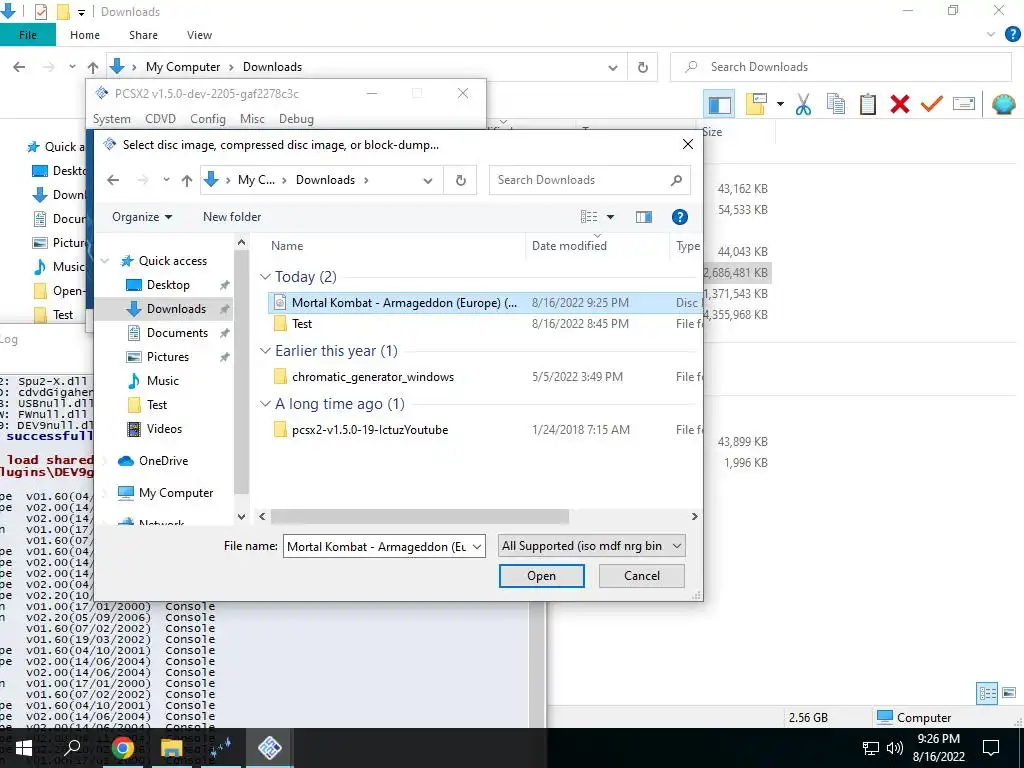Viewport: 1024px width, 768px height.
Task: Click the cut scissors icon in Explorer toolbar
Action: point(803,104)
